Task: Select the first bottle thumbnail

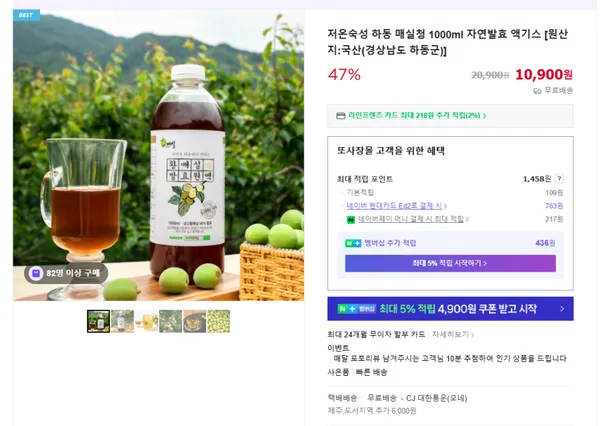Action: [98, 321]
